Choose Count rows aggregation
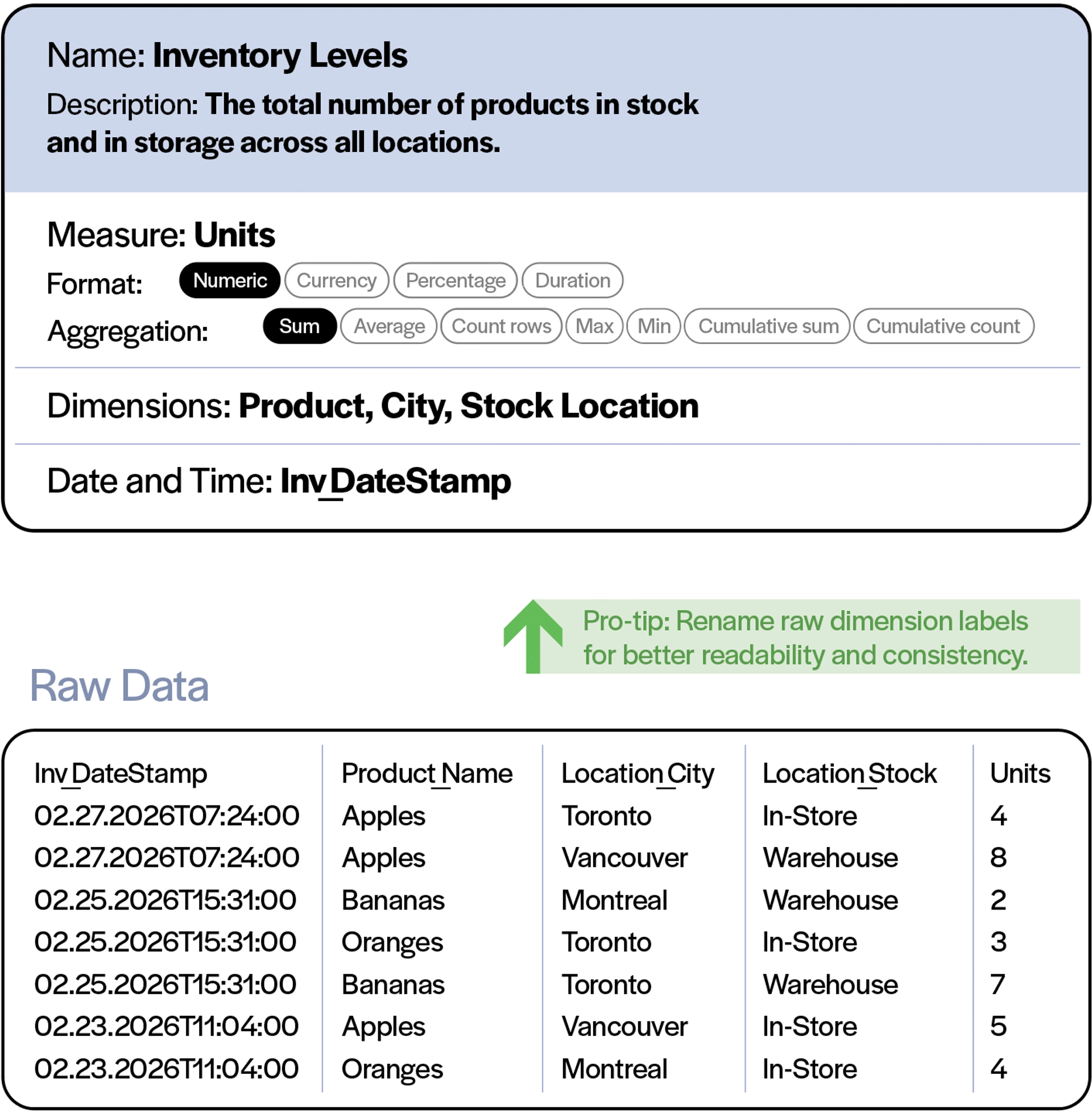1092x1116 pixels. pos(501,326)
